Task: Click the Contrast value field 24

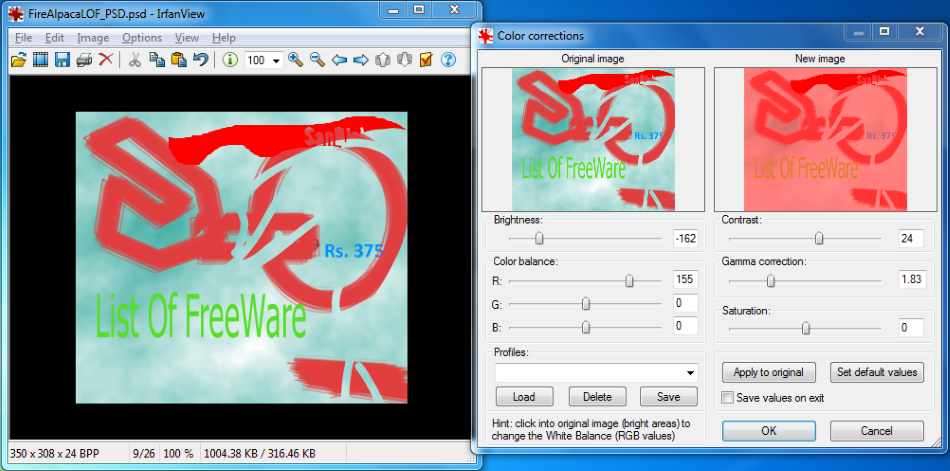Action: (911, 239)
